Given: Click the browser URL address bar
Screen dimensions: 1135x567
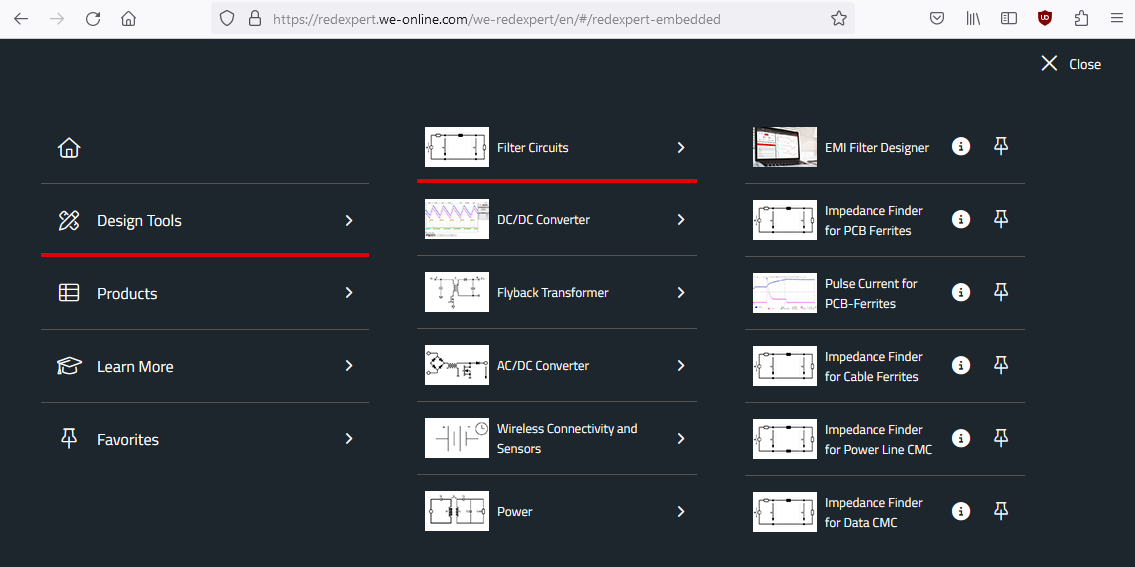Looking at the screenshot, I should pos(533,19).
